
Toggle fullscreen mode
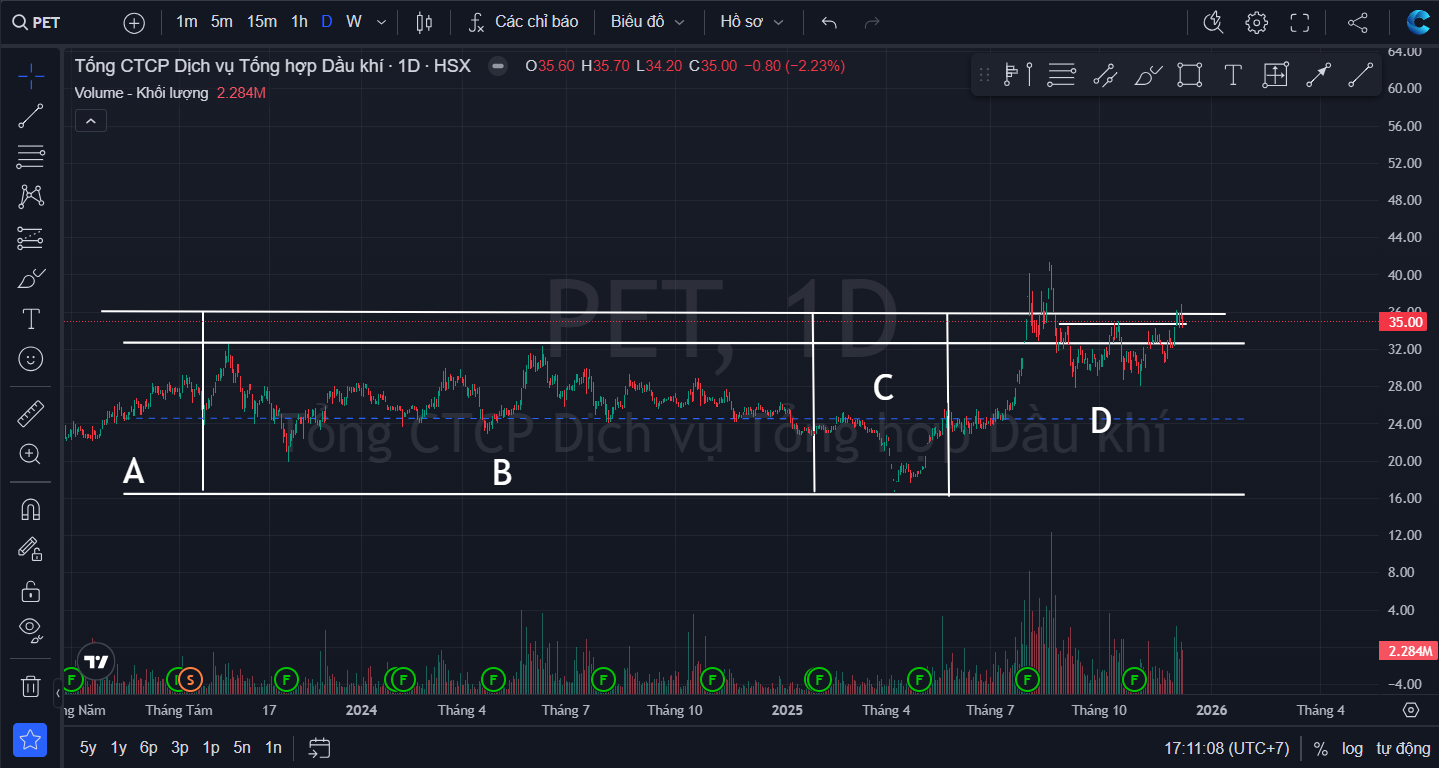(x=1299, y=22)
